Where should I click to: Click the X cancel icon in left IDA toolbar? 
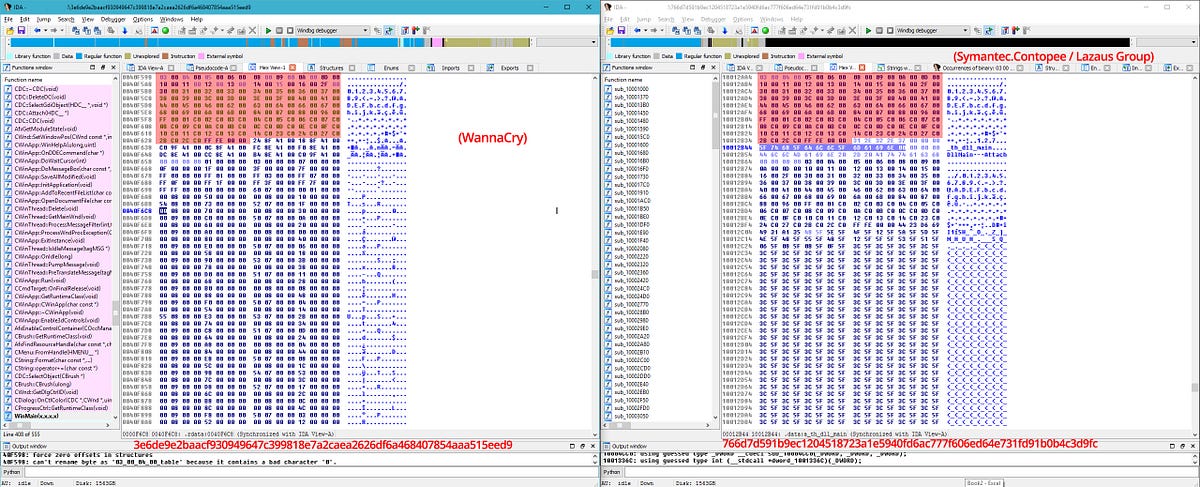pyautogui.click(x=252, y=30)
